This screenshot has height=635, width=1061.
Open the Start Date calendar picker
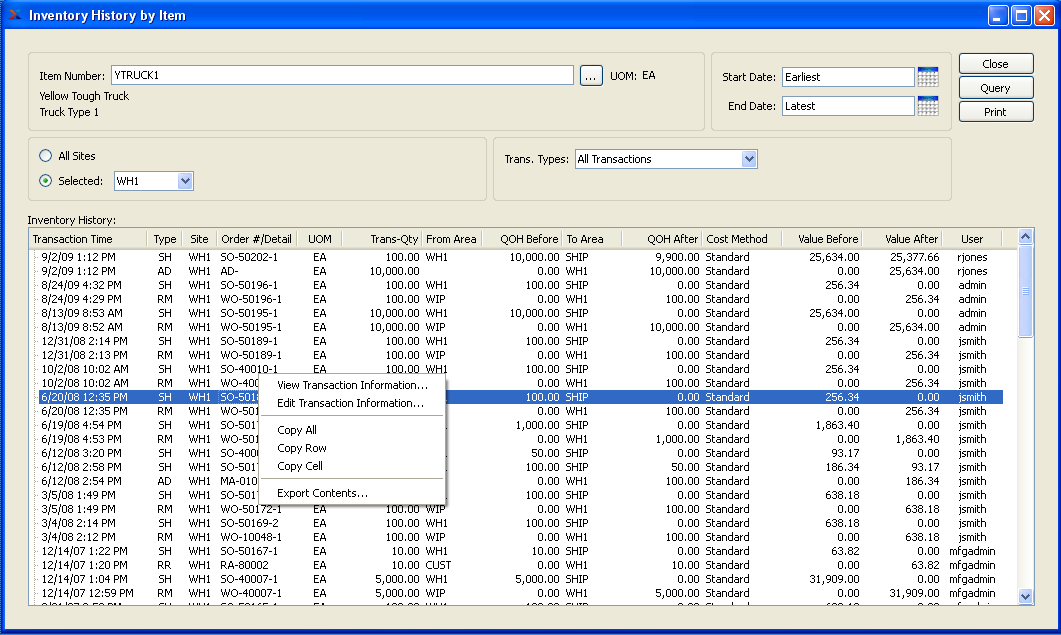pyautogui.click(x=927, y=77)
